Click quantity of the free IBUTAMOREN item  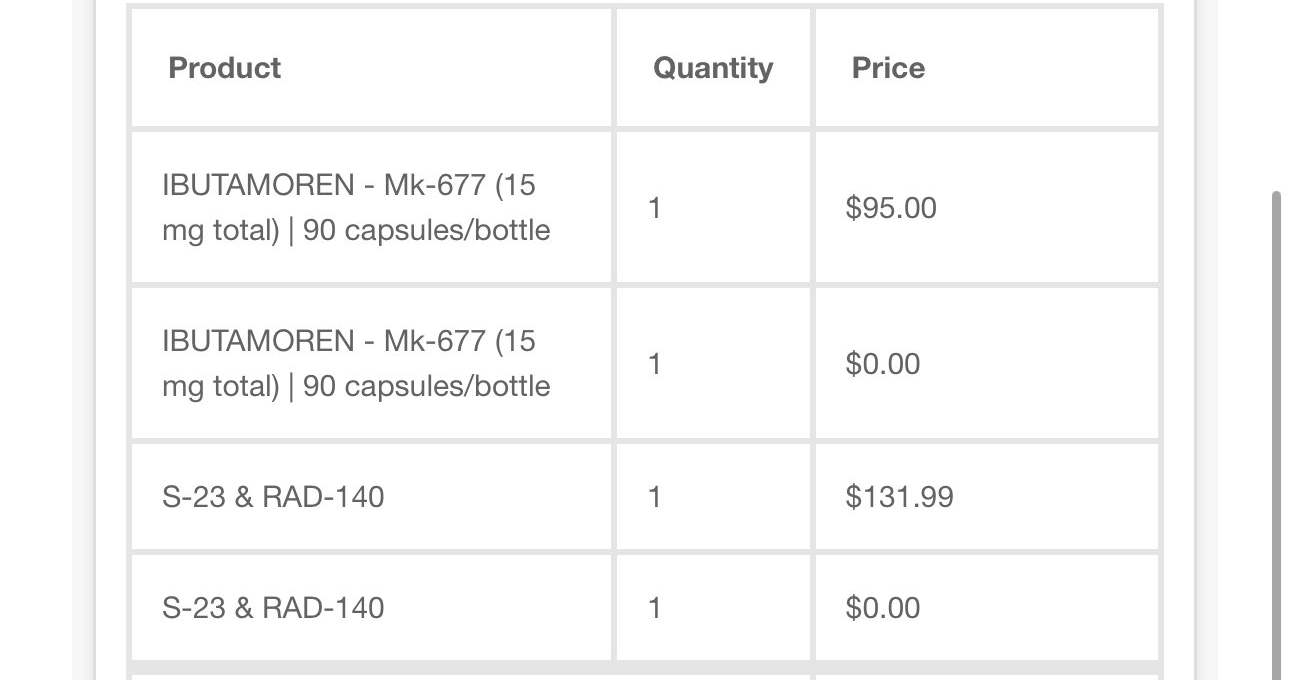654,364
